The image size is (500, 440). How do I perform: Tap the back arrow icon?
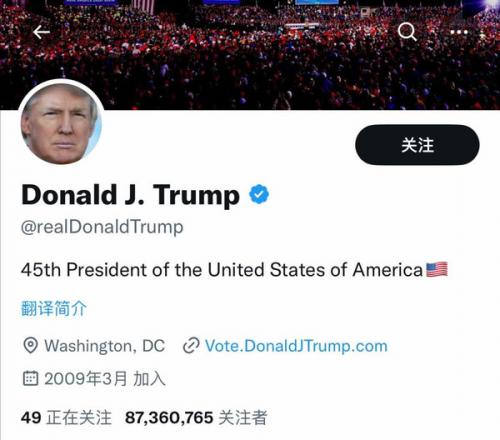(x=42, y=32)
